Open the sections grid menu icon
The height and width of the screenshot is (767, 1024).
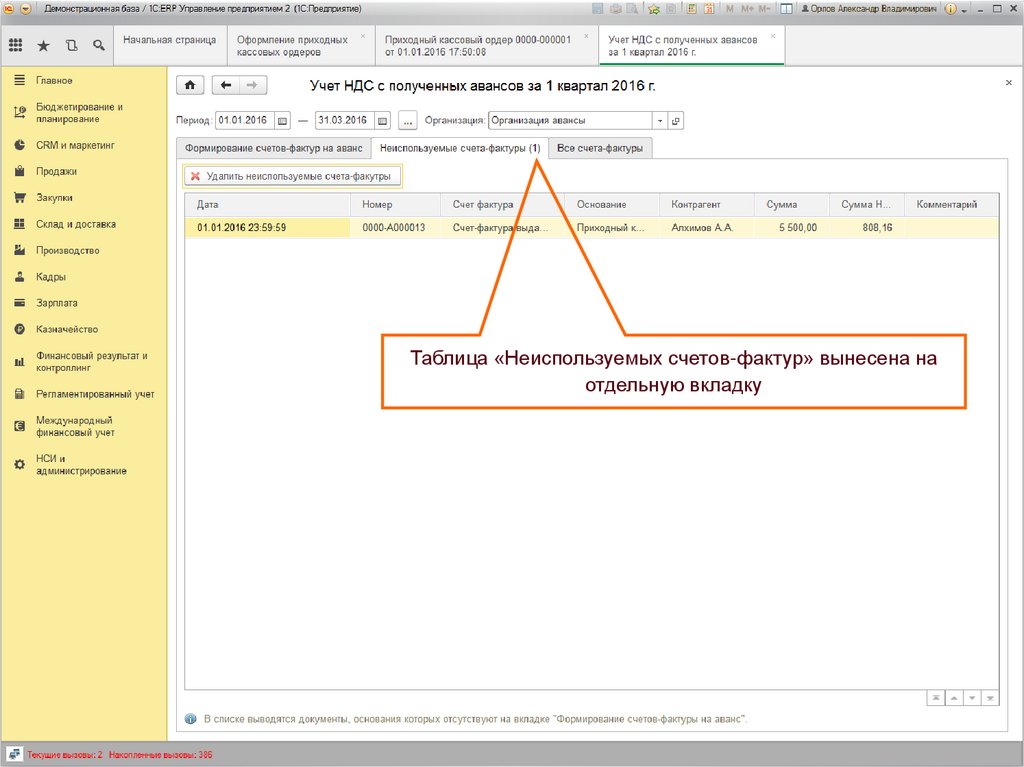point(15,45)
